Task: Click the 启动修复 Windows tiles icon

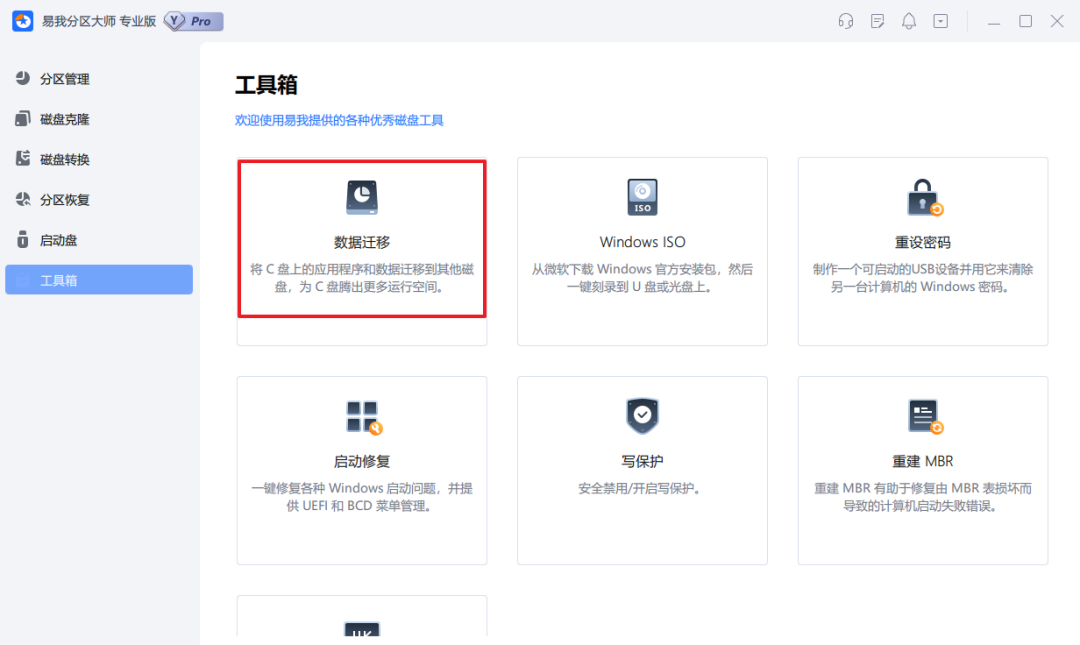Action: (x=363, y=418)
